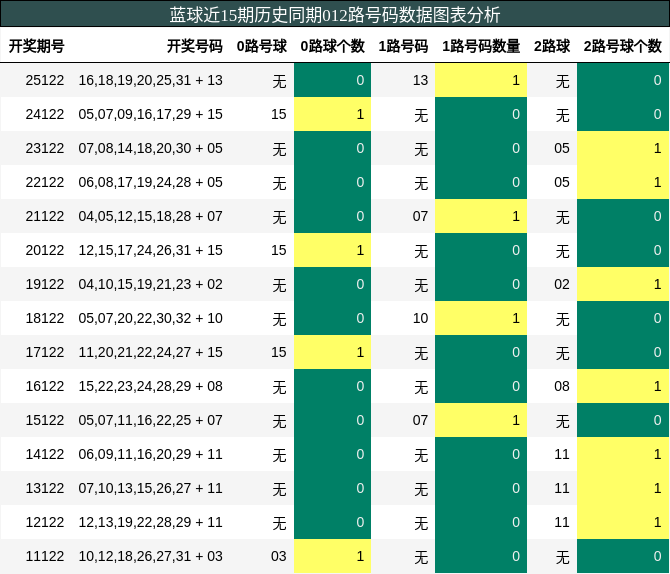The height and width of the screenshot is (574, 670).
Task: Click numbers 06,08,17,19,24,28 + 05
Action: 150,182
